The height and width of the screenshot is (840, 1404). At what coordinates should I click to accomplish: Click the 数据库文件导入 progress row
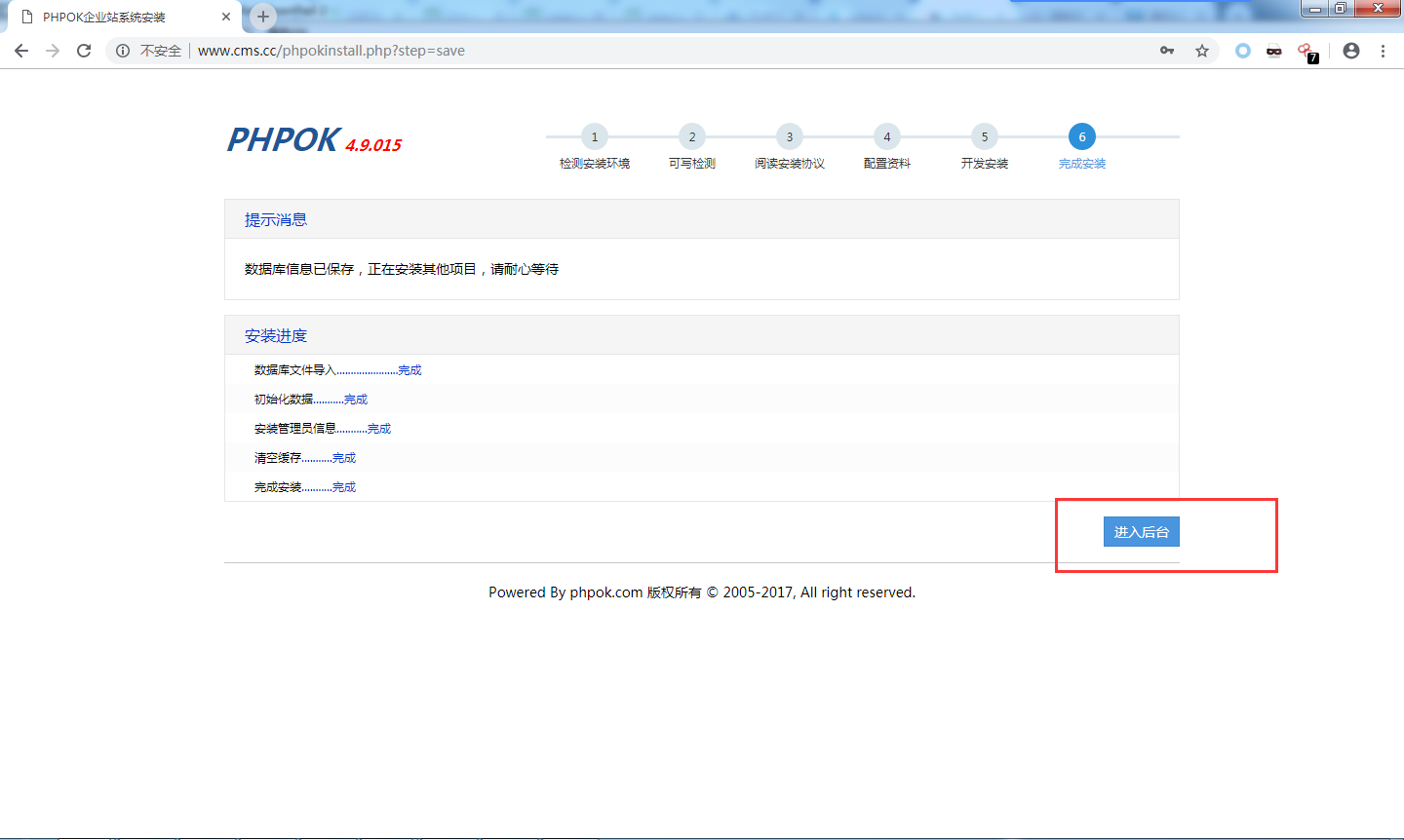point(702,370)
